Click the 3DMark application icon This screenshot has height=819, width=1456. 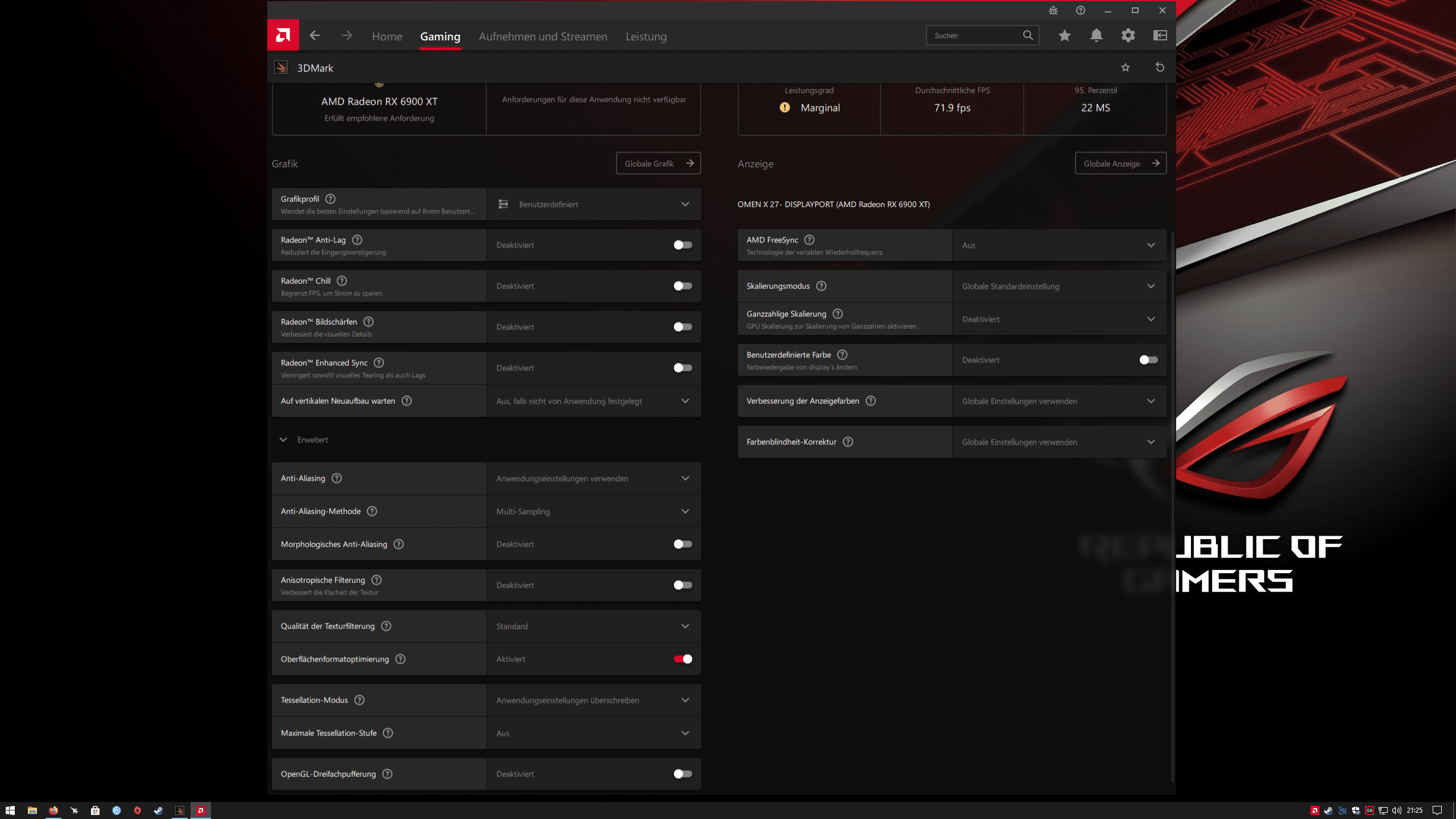281,68
